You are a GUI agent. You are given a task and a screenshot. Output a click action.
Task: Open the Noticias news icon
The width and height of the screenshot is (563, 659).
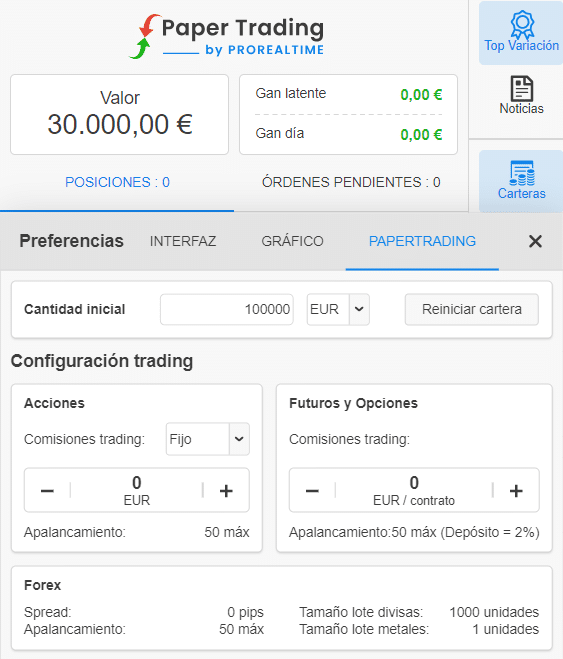coord(521,95)
